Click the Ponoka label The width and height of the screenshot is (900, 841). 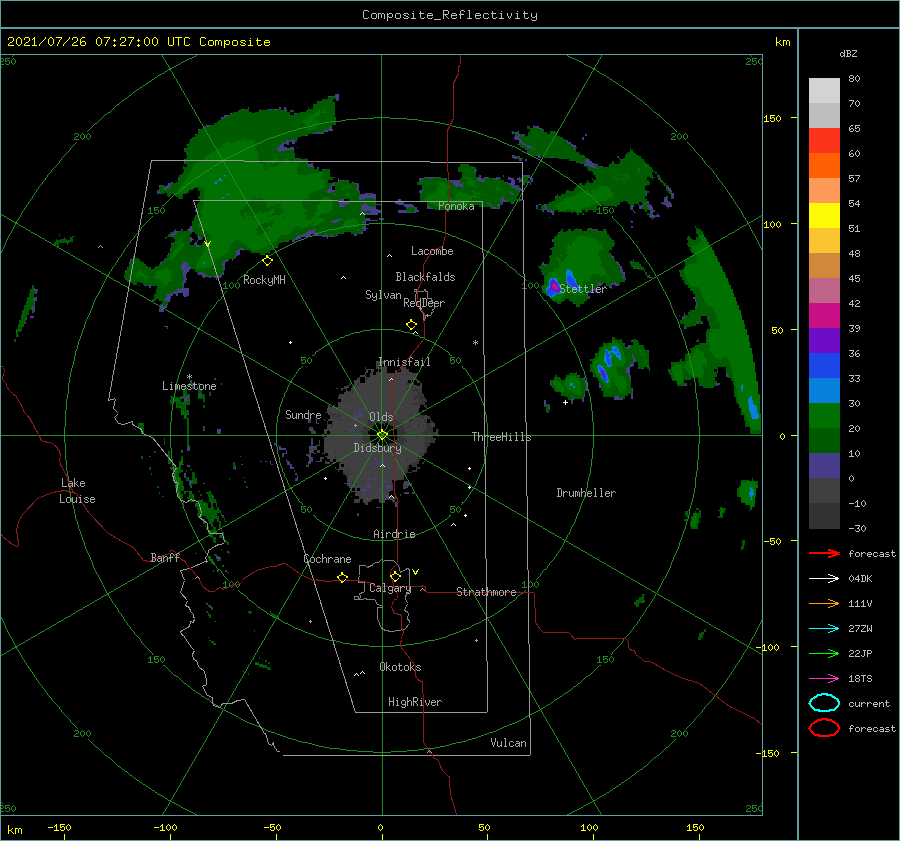tap(456, 206)
